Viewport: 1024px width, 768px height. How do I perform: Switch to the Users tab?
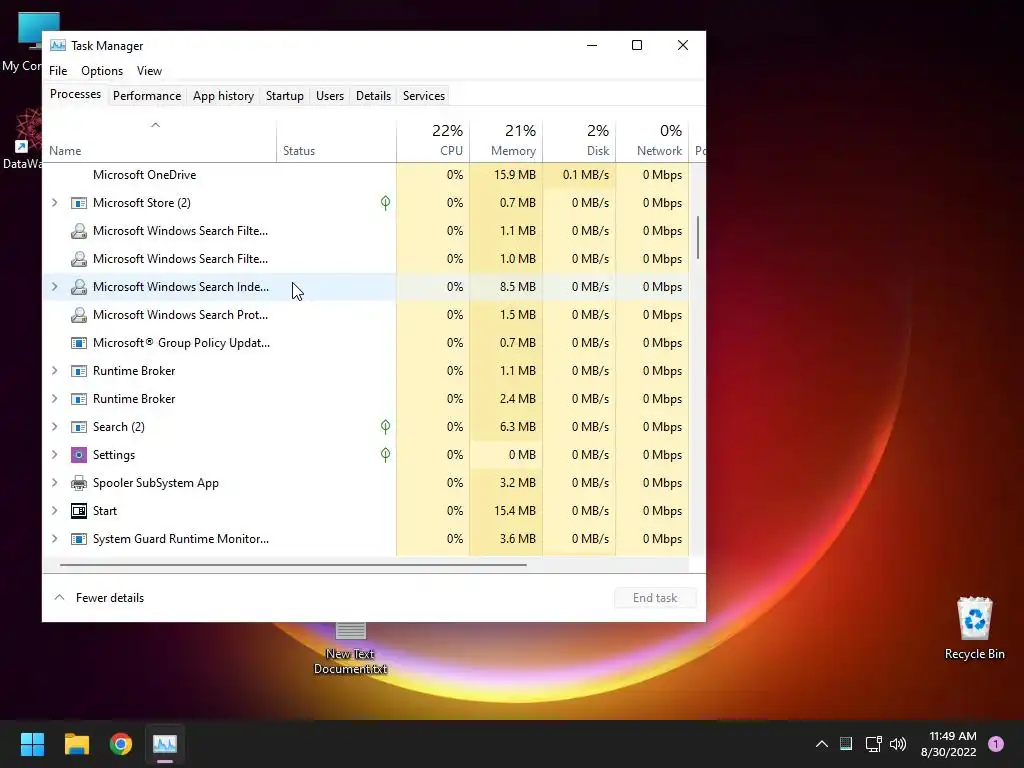pyautogui.click(x=330, y=96)
